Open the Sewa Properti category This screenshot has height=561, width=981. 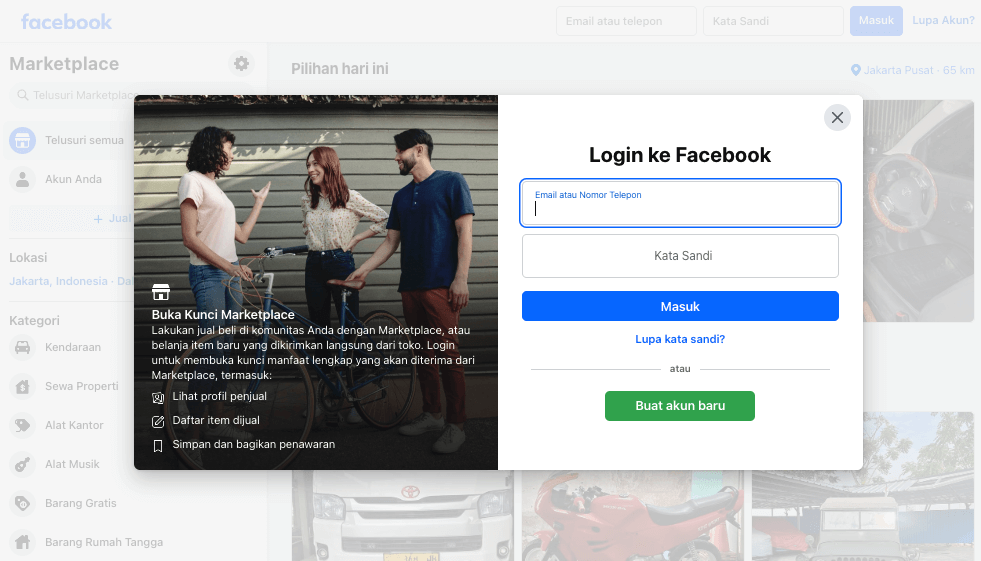81,387
